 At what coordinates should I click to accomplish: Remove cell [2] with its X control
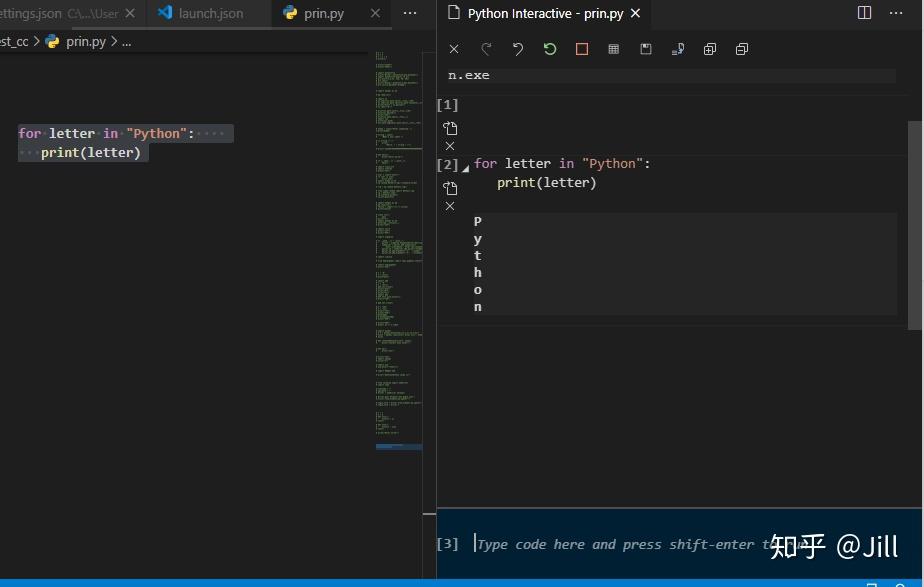click(450, 206)
